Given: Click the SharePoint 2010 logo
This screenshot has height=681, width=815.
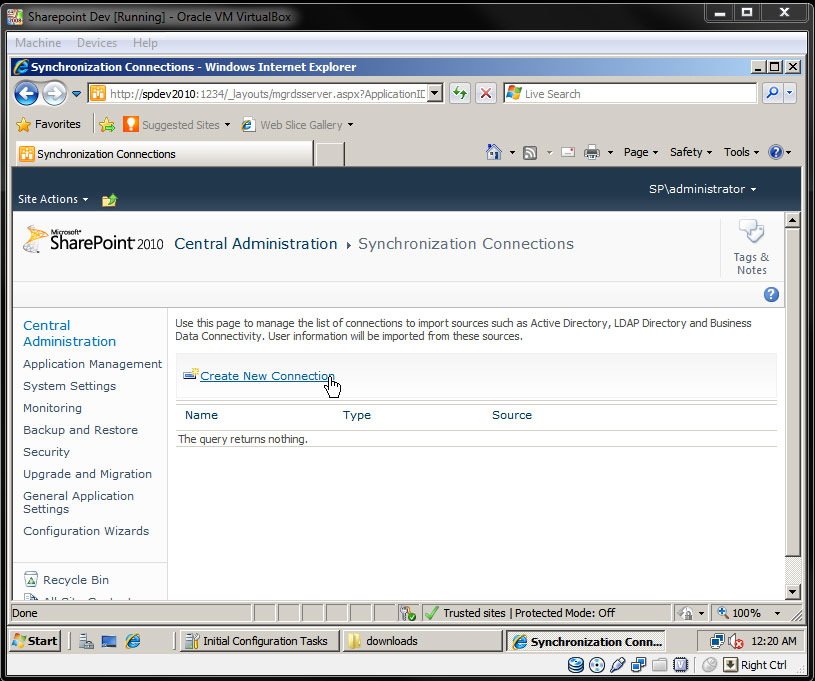Looking at the screenshot, I should click(94, 240).
